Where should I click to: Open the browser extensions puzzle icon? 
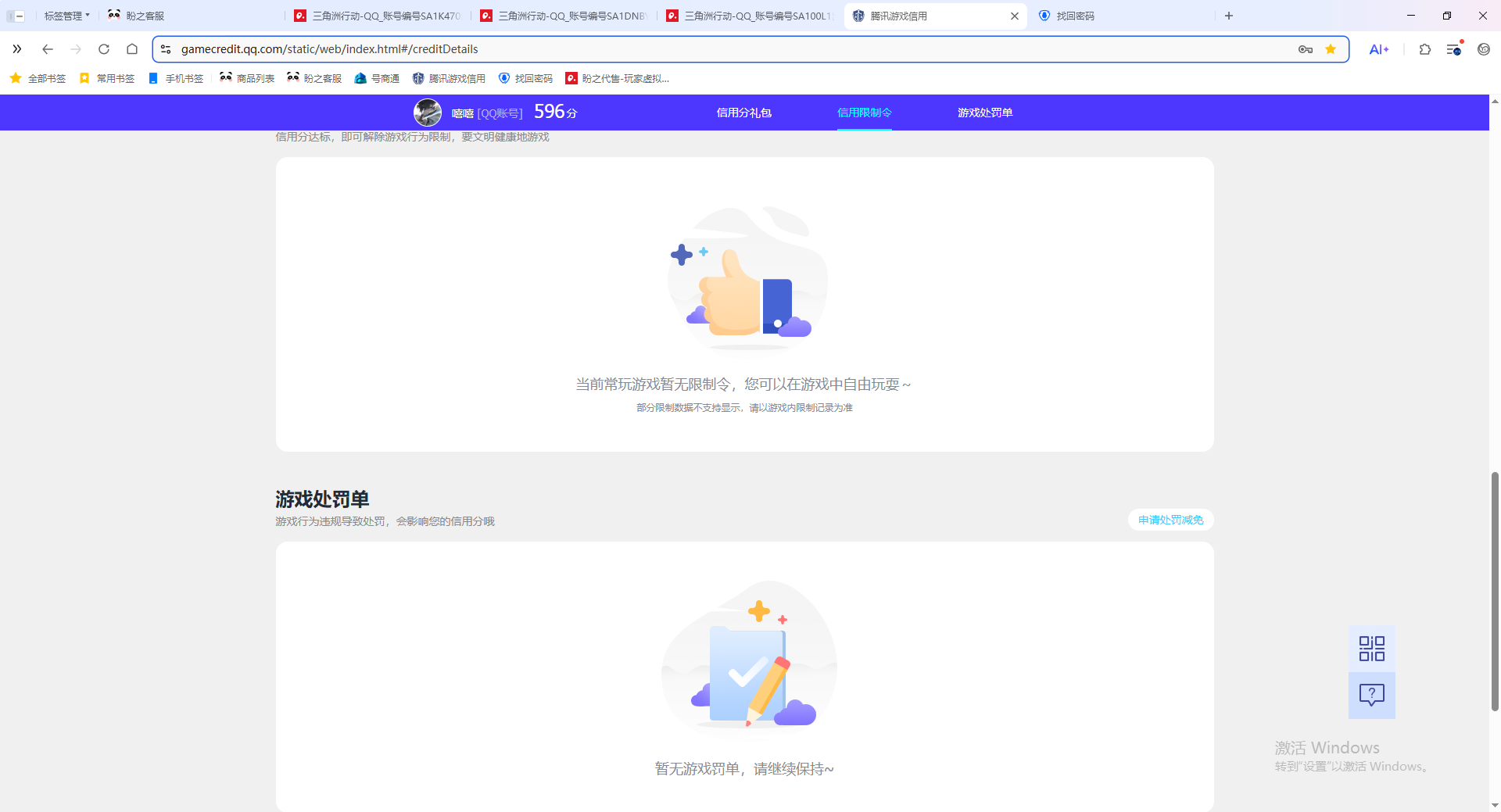tap(1424, 48)
